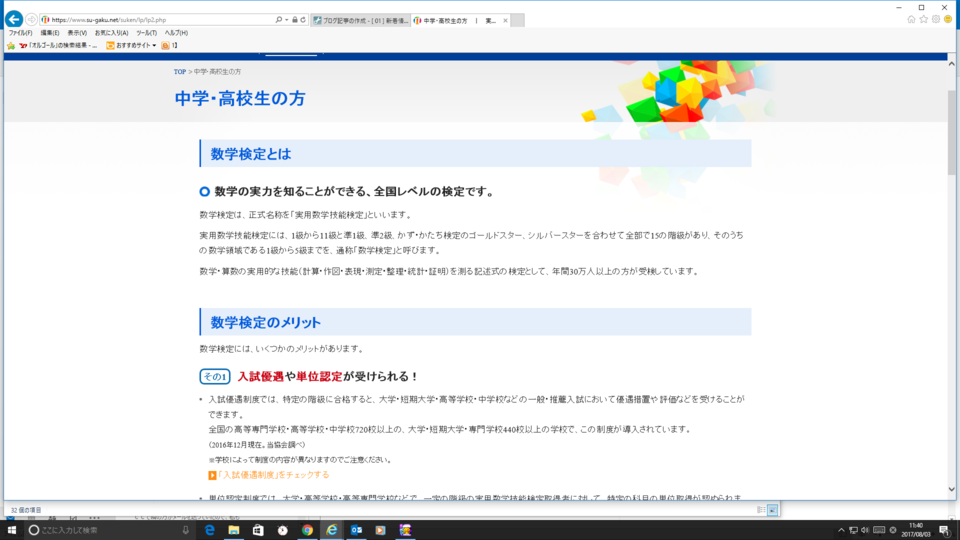This screenshot has height=540, width=960.
Task: Click the add-to-favorites-bar star icon
Action: [10, 45]
